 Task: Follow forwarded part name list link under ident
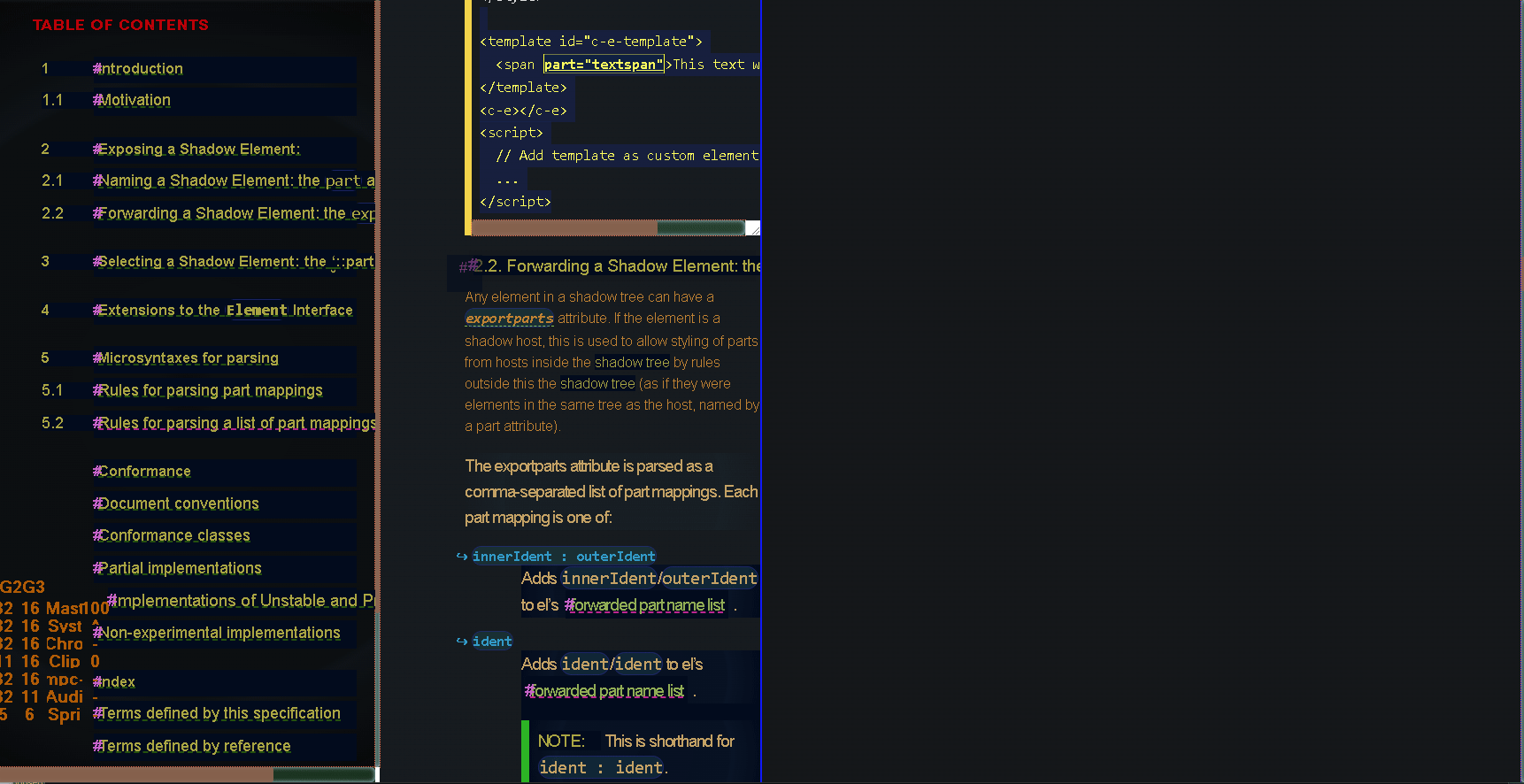pyautogui.click(x=604, y=691)
